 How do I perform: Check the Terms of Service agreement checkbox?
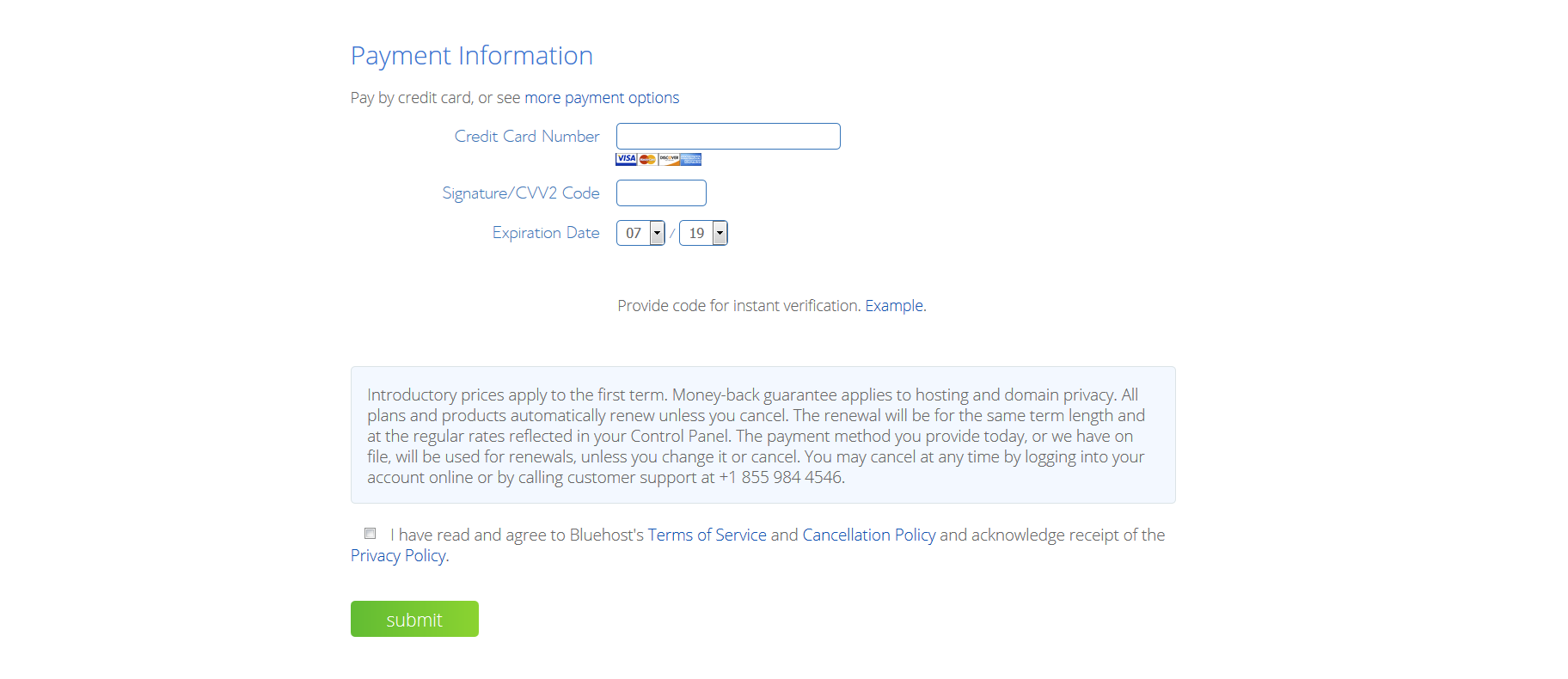(x=371, y=534)
